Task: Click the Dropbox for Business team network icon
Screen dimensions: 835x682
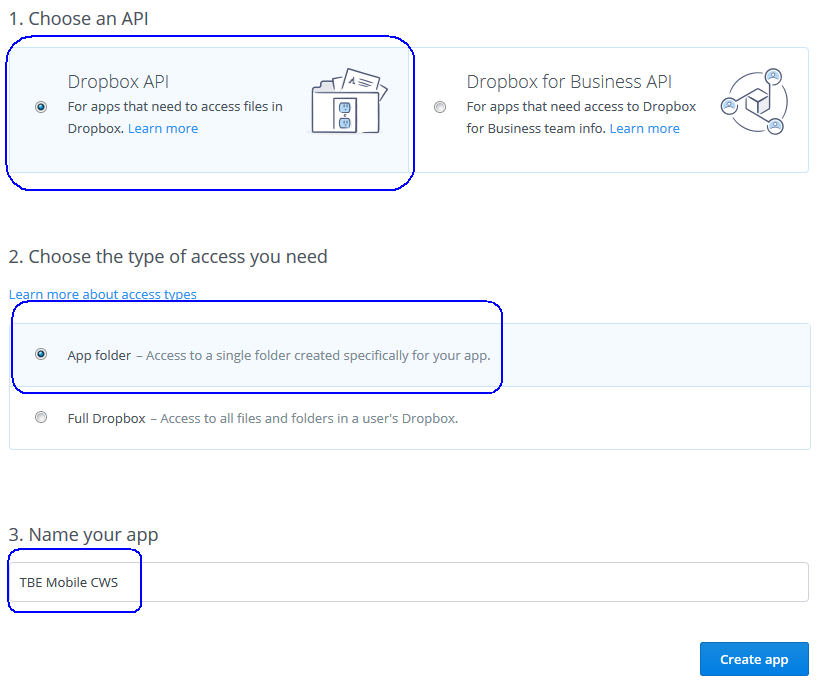Action: [754, 101]
